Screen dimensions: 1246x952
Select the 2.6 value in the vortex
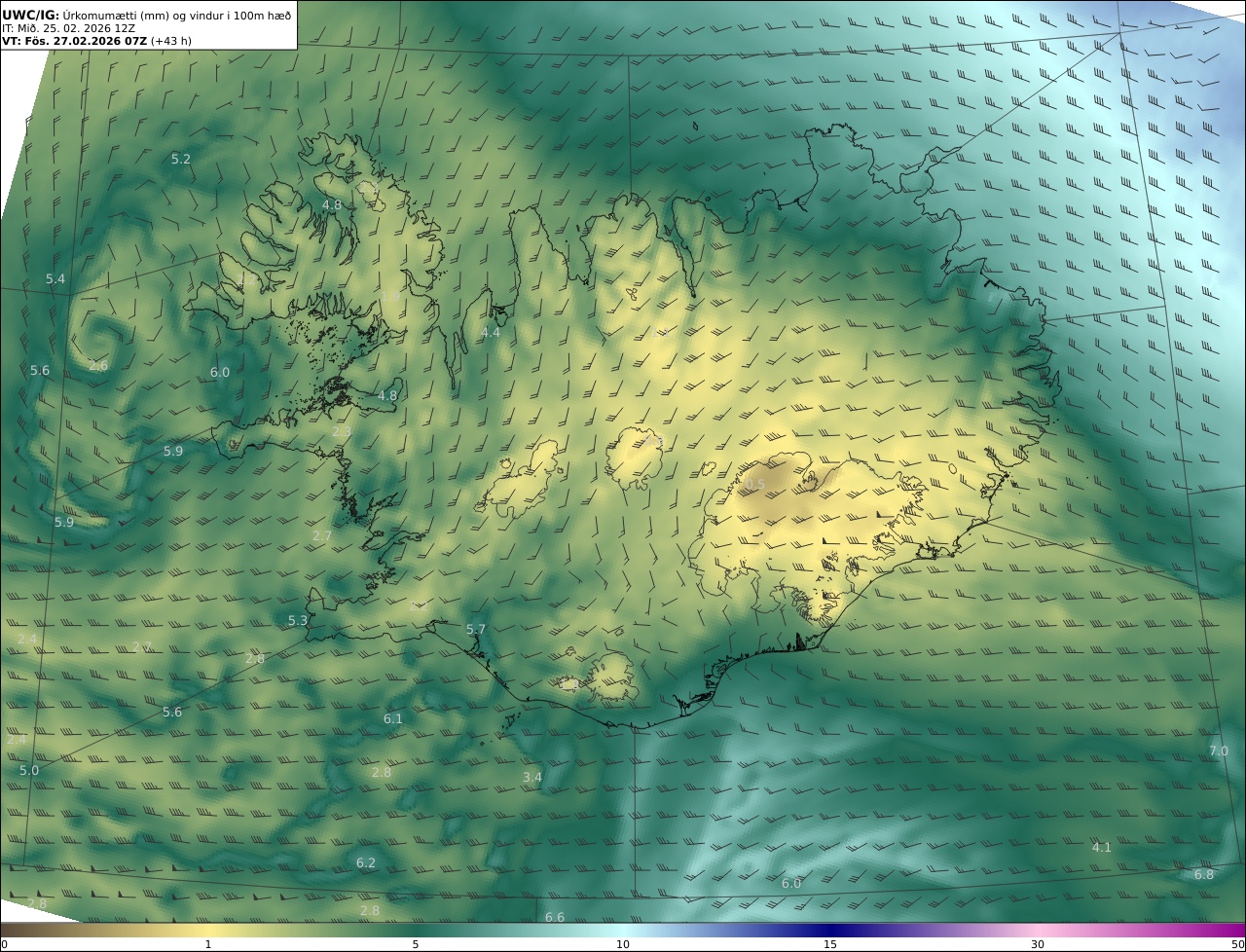click(x=98, y=366)
